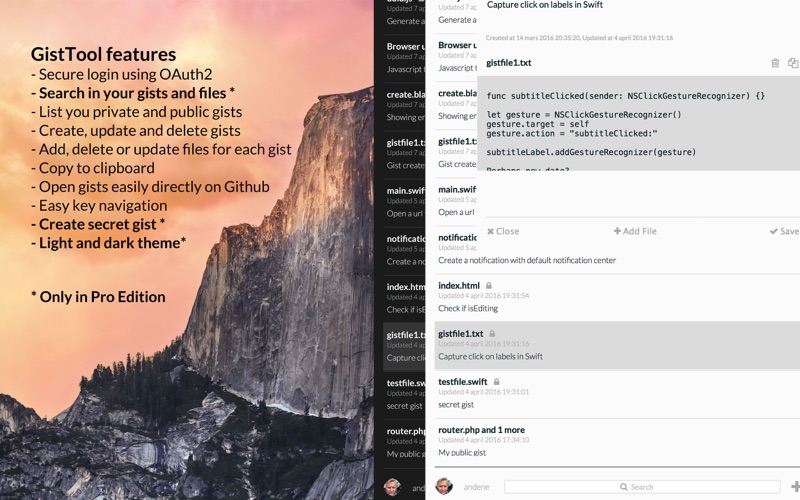Screen dimensions: 800x500
Task: Click Add File in the gist editor
Action: (x=635, y=231)
